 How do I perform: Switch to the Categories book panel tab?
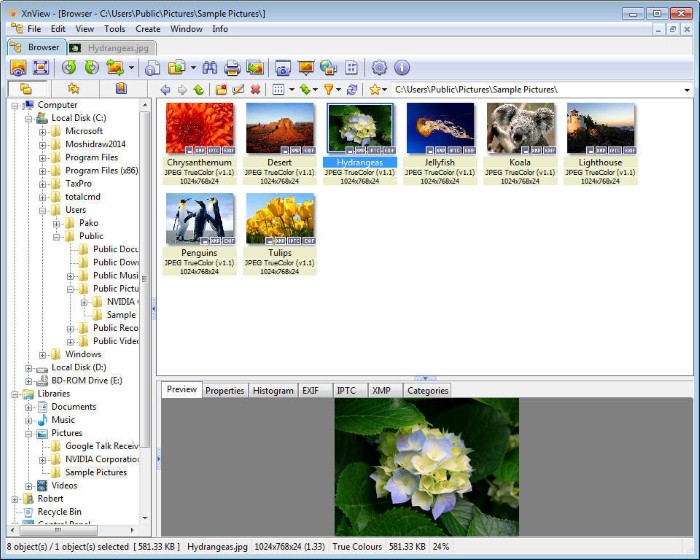coord(121,88)
